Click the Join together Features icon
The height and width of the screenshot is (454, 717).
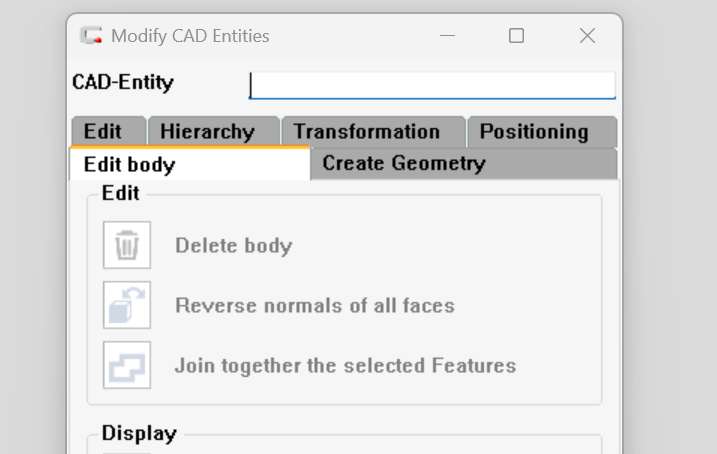pos(127,365)
